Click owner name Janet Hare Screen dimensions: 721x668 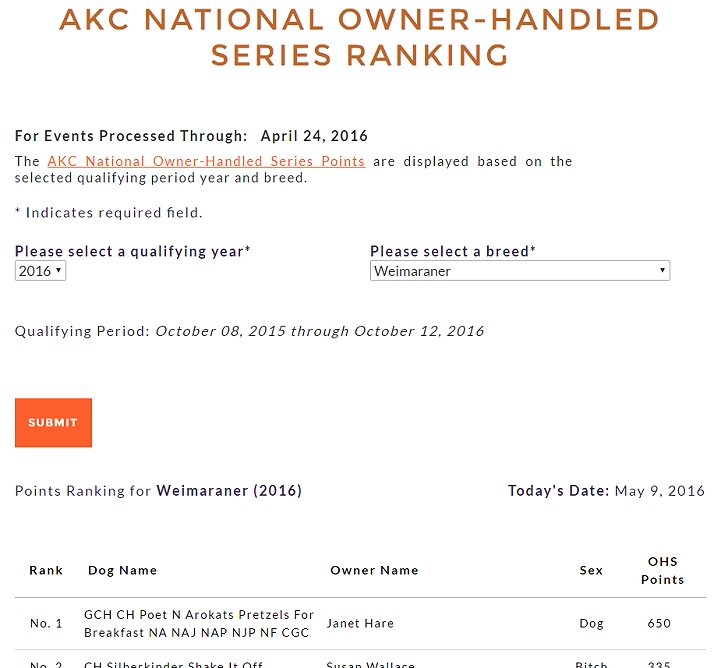[x=360, y=624]
